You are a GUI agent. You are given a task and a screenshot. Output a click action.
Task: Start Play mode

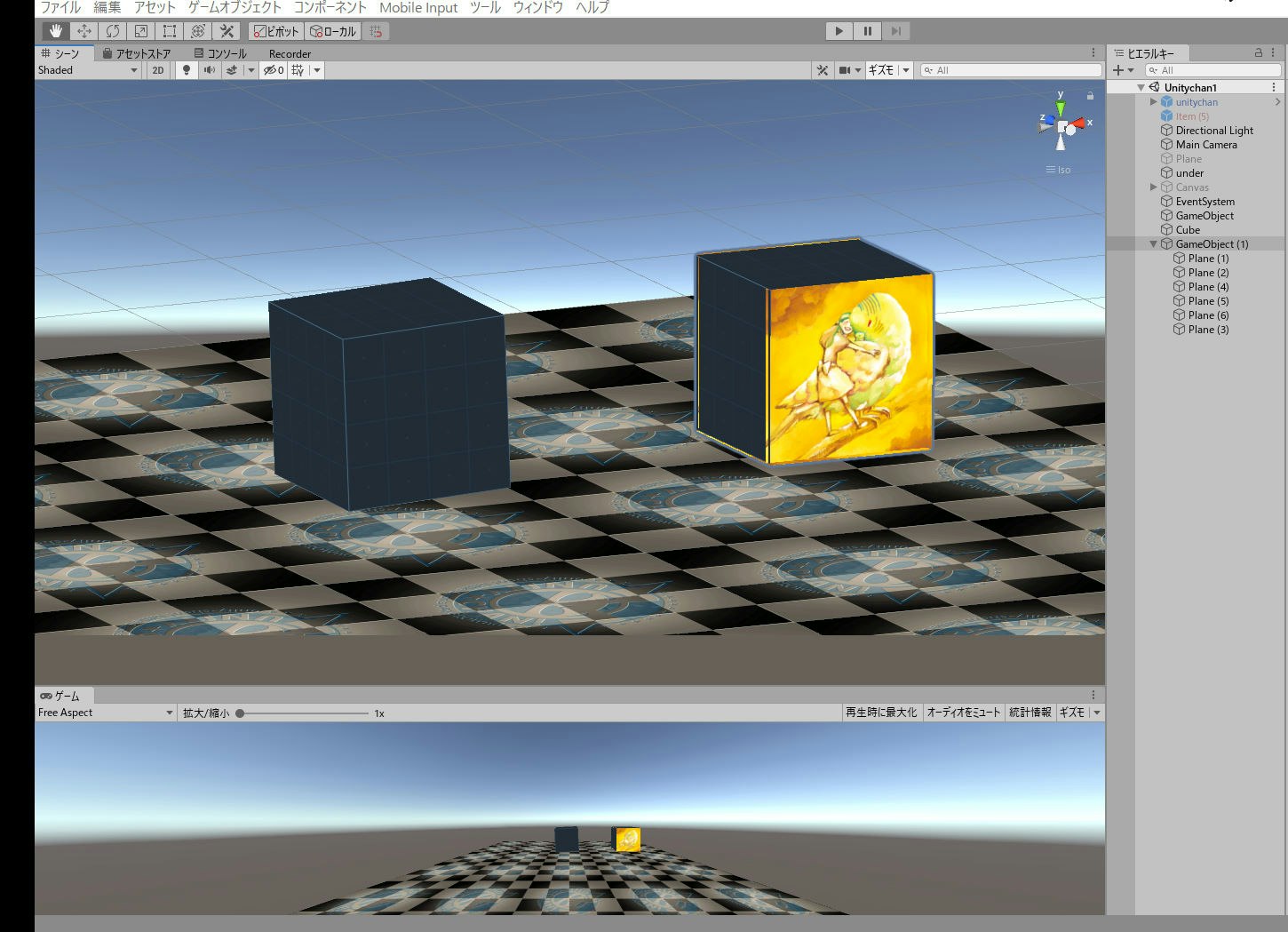point(839,31)
